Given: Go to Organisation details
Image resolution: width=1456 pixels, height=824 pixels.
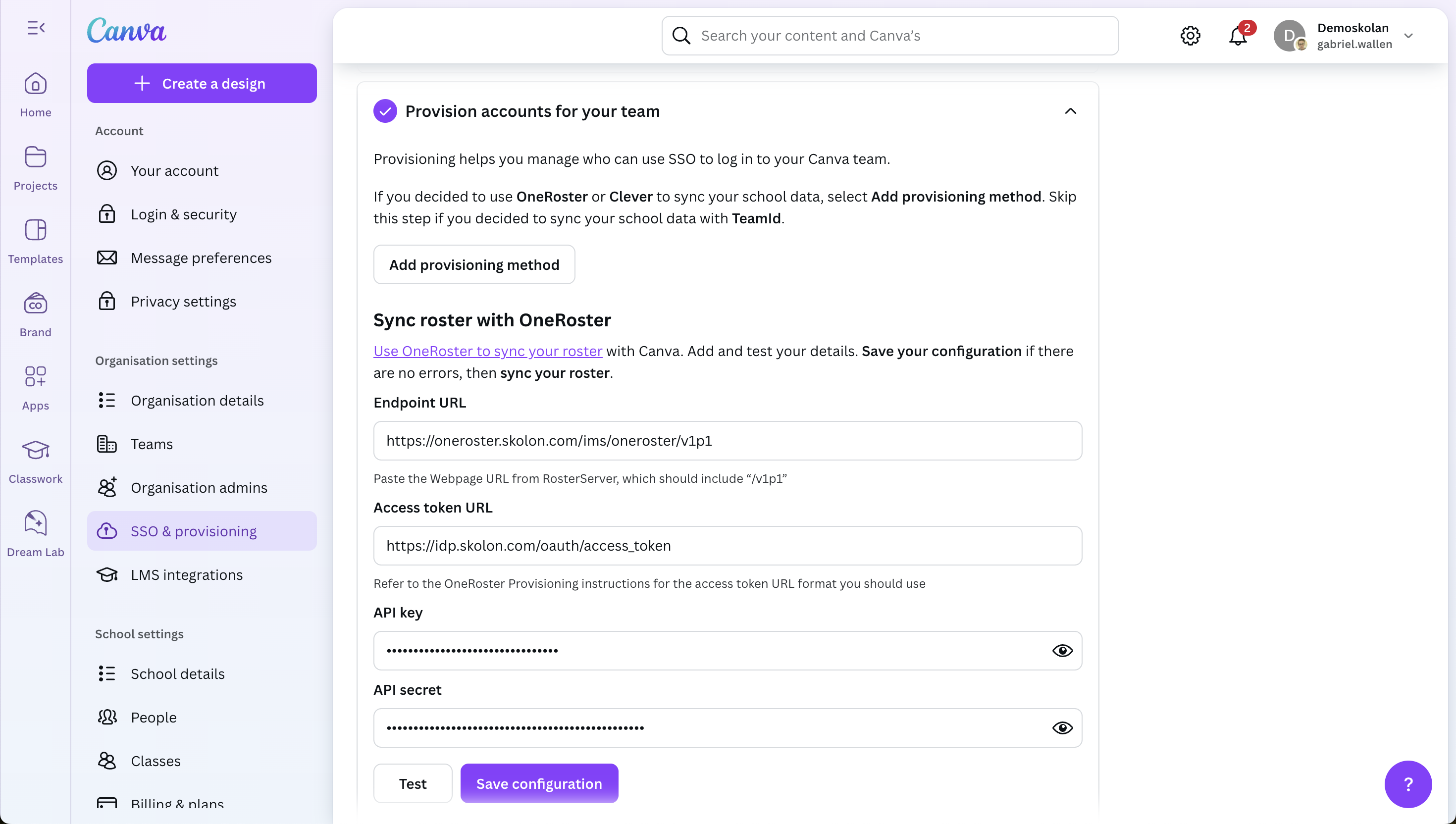Looking at the screenshot, I should [197, 401].
